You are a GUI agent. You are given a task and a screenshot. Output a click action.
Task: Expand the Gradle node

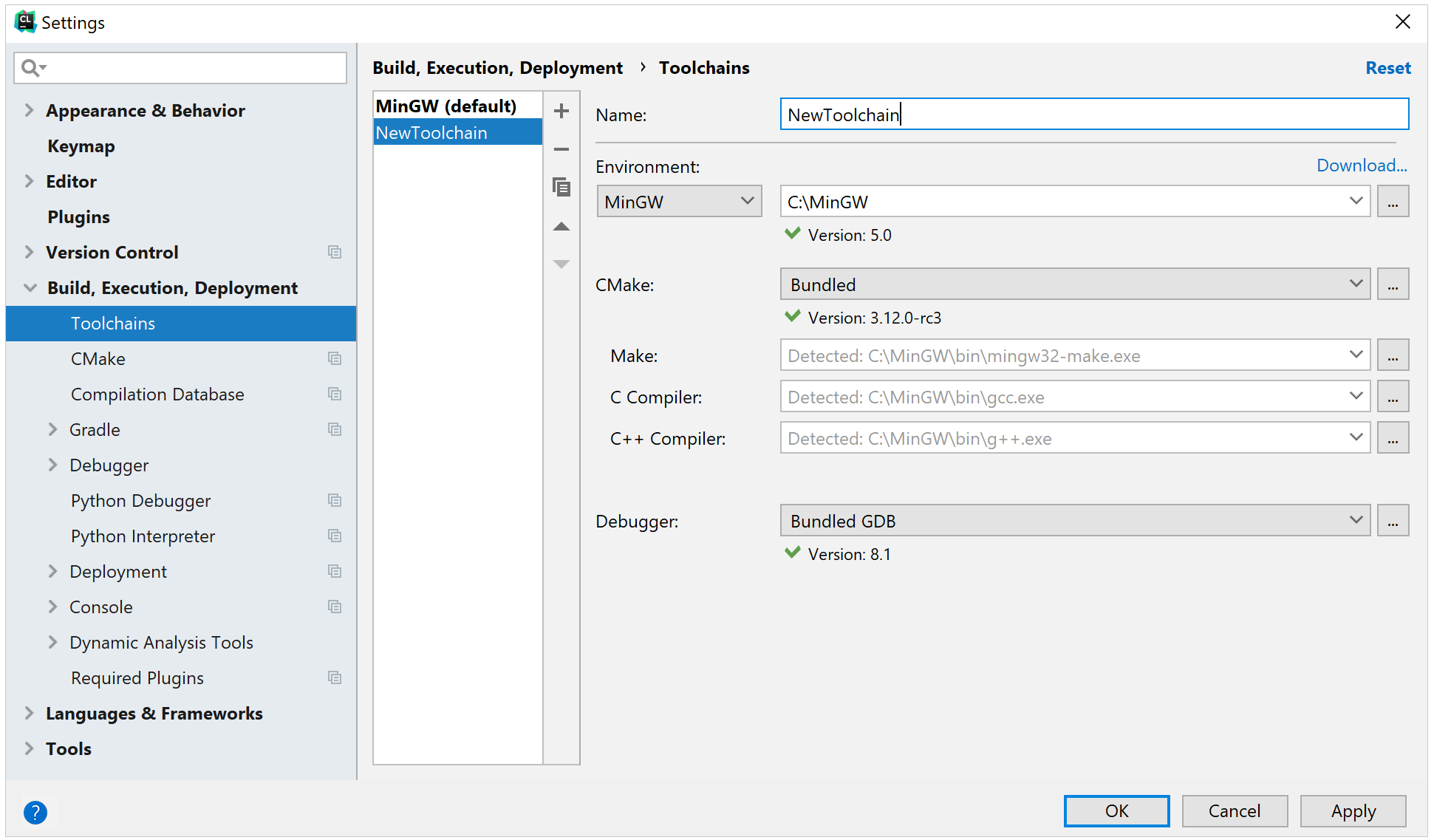52,429
